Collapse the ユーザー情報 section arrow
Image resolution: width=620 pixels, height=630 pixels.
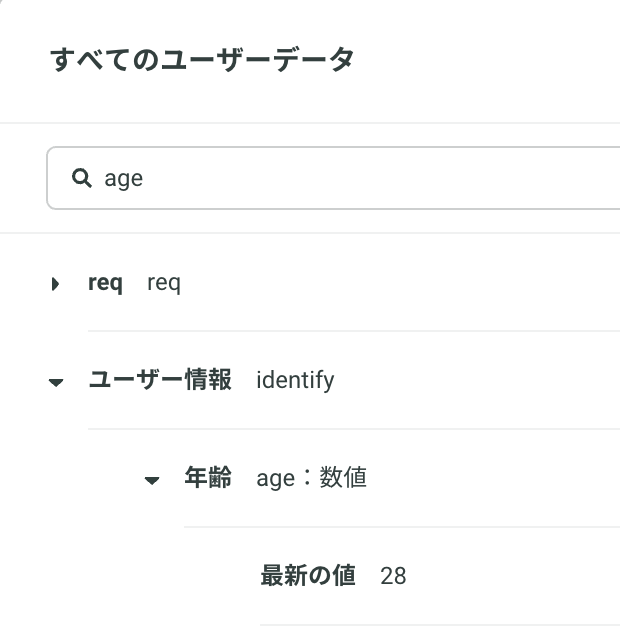56,382
